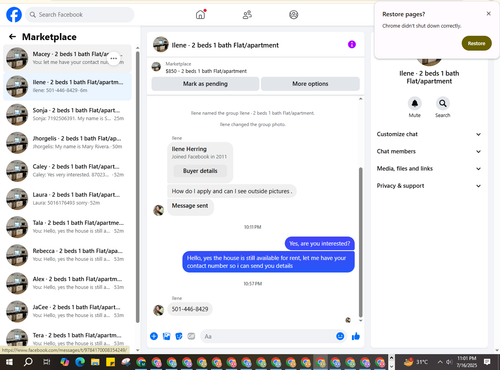Screen dimensions: 500x370
Task: Click the 'Hello, yes the house' sent message
Action: click(x=268, y=262)
